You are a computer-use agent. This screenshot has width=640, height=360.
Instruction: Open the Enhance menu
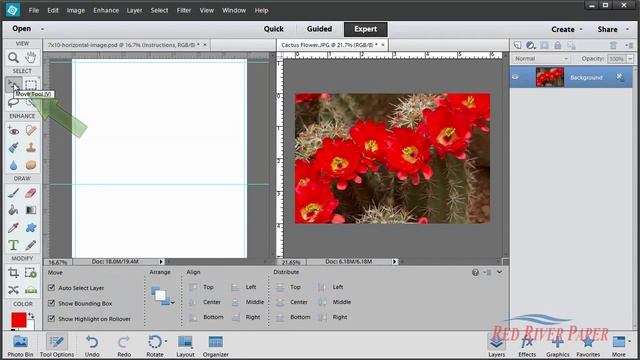106,10
